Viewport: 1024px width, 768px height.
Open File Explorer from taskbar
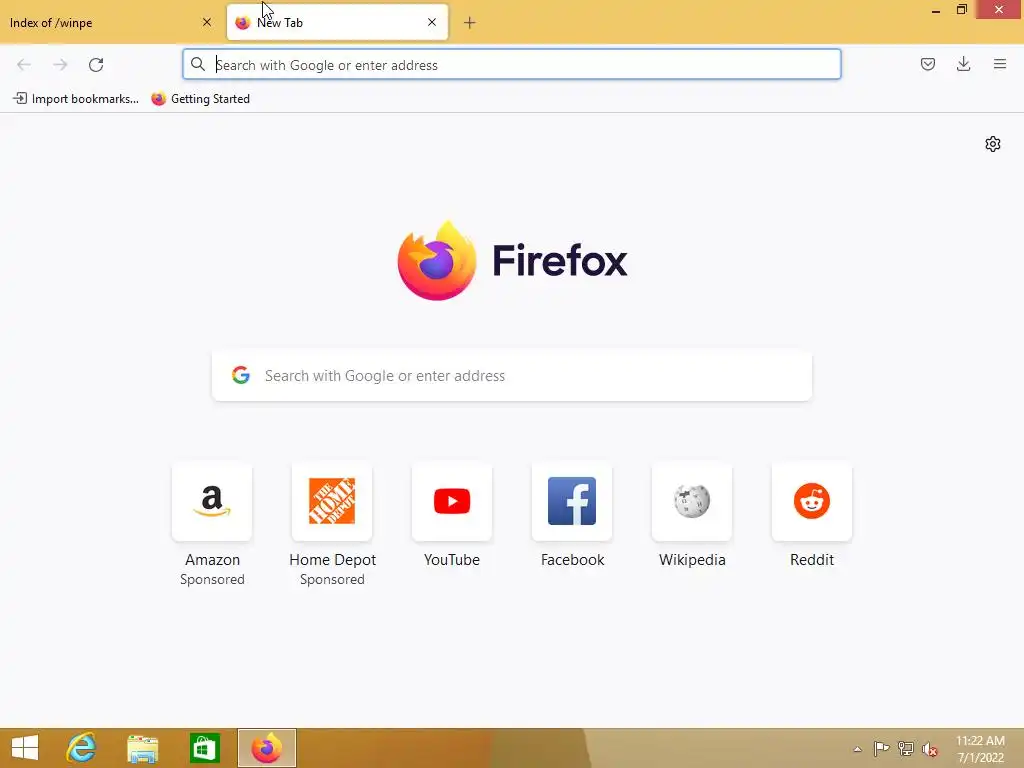click(x=142, y=748)
